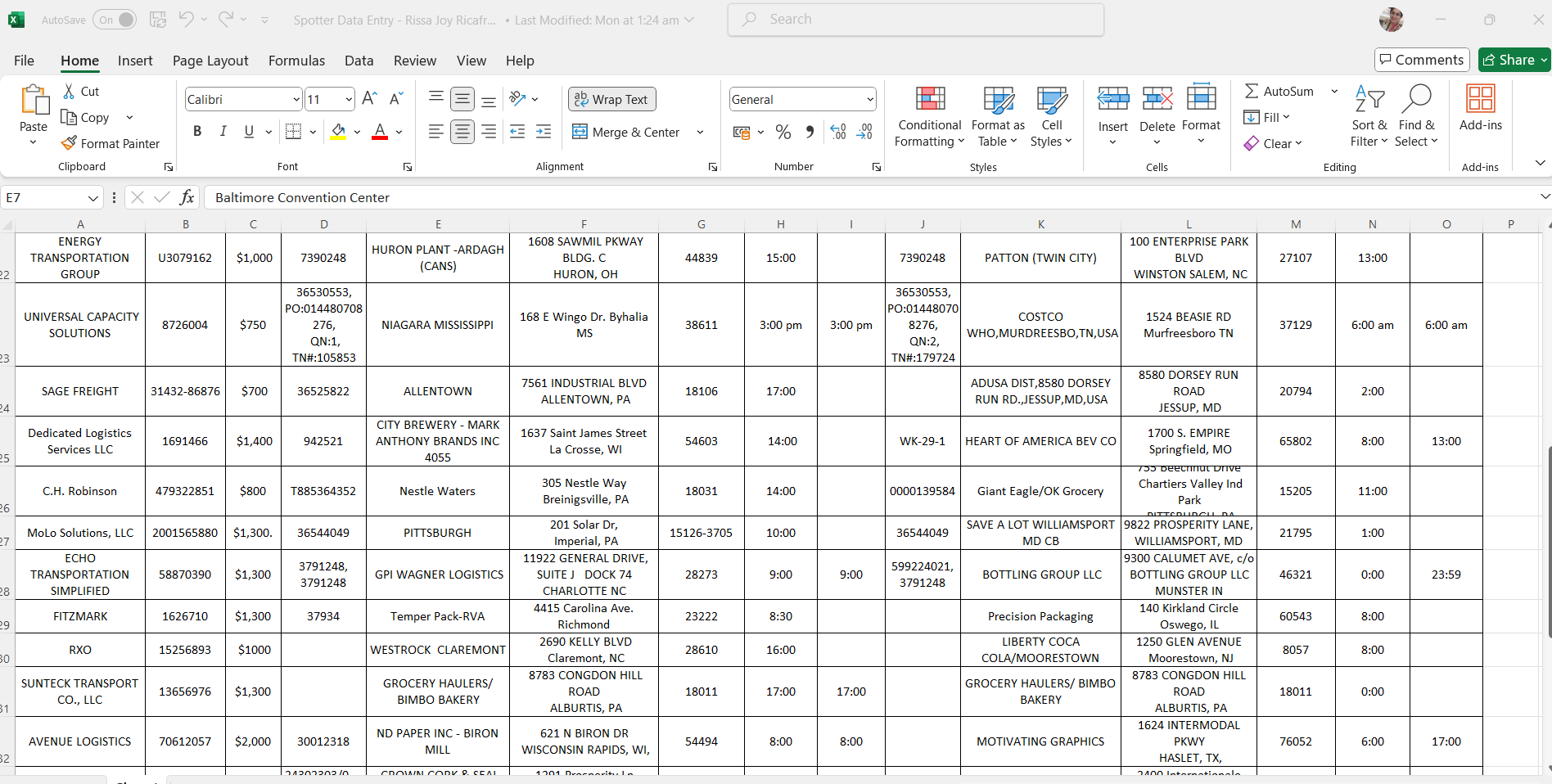Click the Search box

(x=915, y=20)
